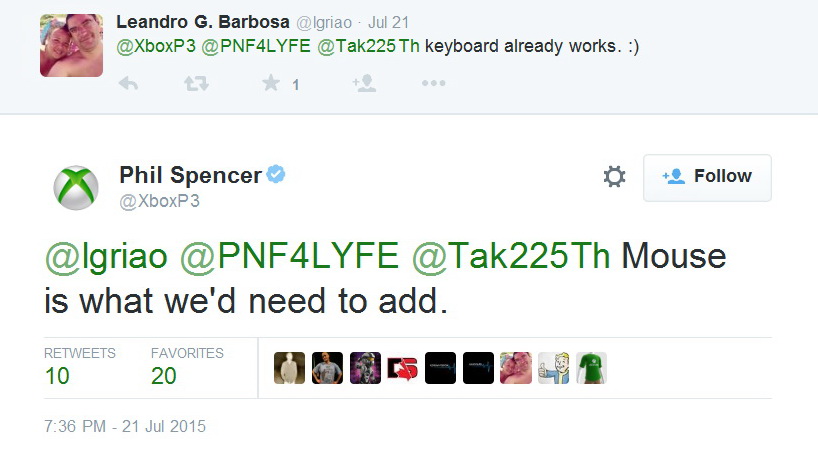Open the three-dot more menu on Leandro's tweet
The image size is (818, 450).
click(434, 83)
